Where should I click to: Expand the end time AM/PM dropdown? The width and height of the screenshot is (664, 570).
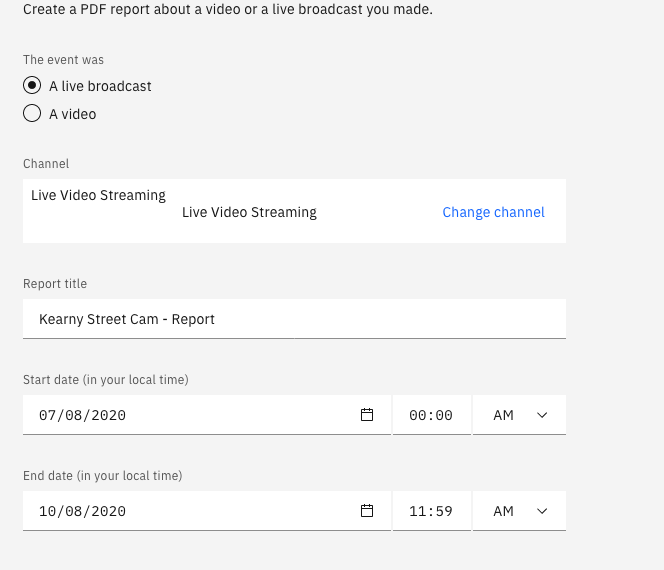[519, 511]
